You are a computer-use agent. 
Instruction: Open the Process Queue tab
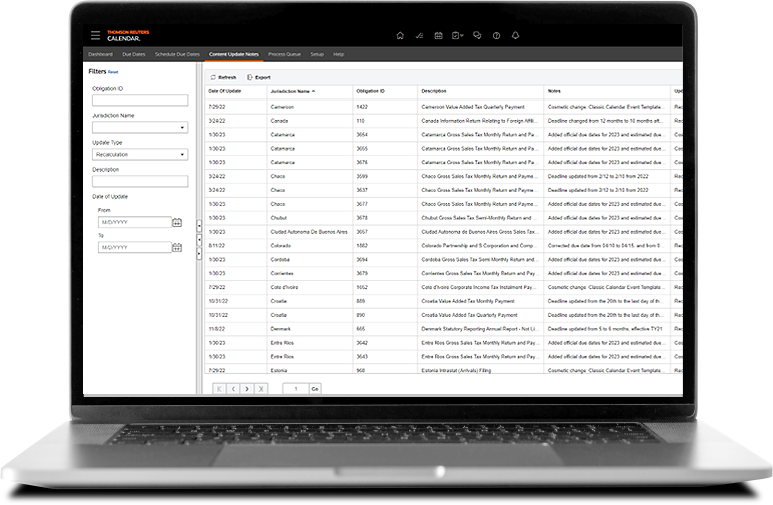(x=285, y=54)
